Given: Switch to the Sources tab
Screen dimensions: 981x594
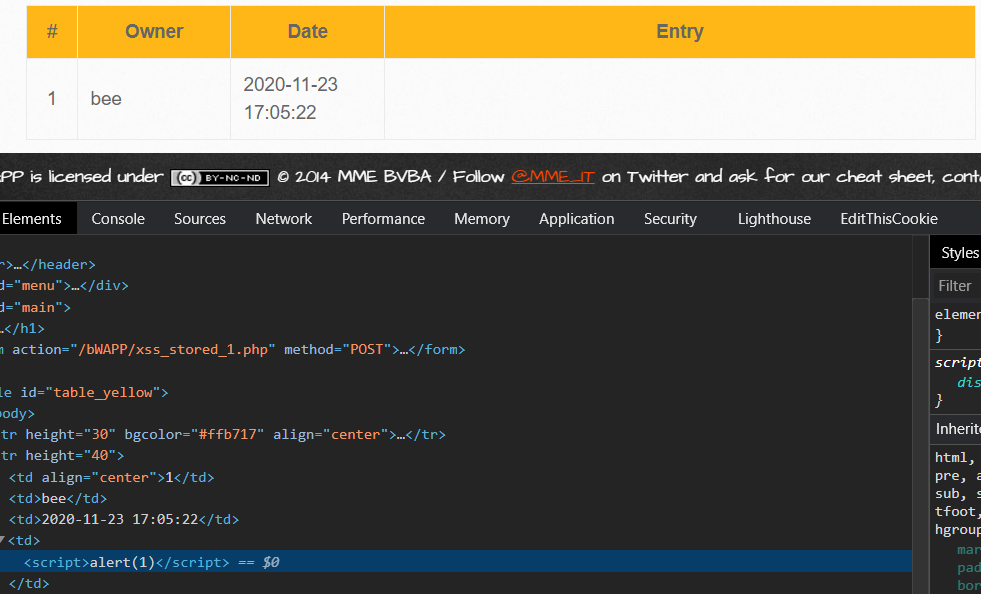Looking at the screenshot, I should (200, 218).
